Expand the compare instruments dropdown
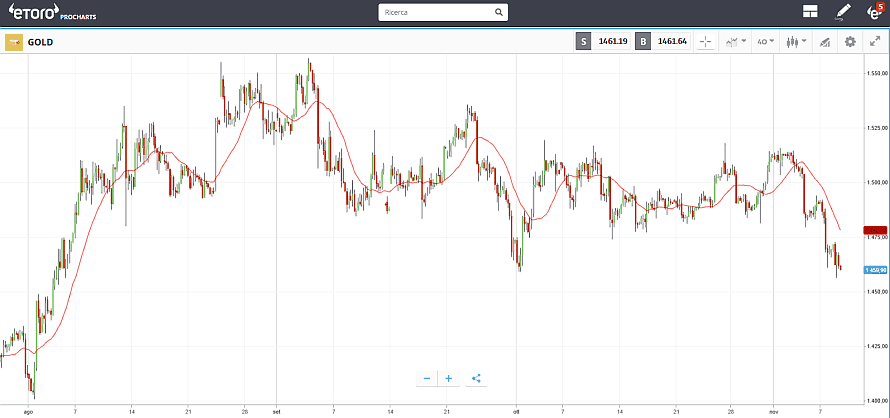The image size is (890, 418). coord(736,42)
